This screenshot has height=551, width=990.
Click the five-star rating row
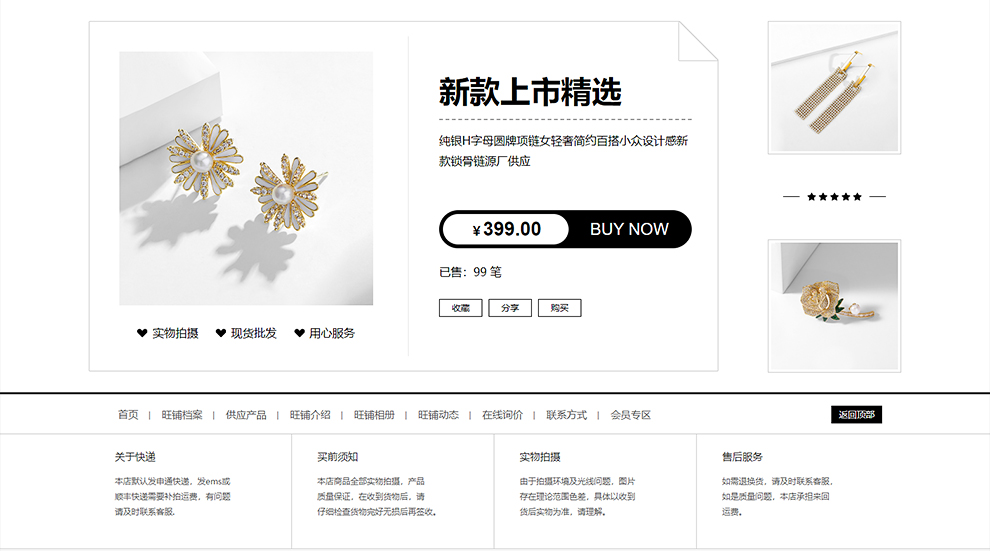834,197
